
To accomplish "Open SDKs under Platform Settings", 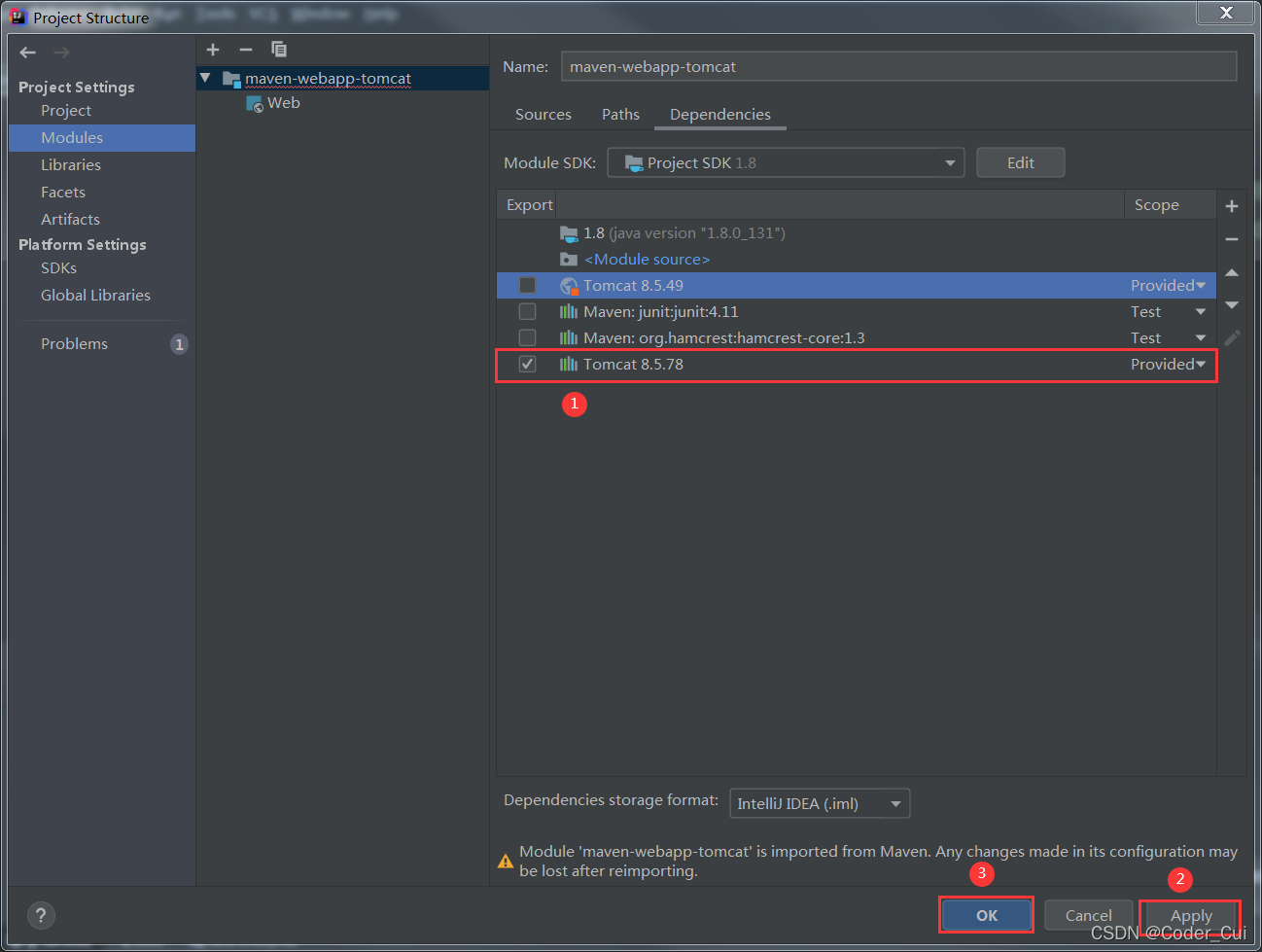I will [58, 268].
